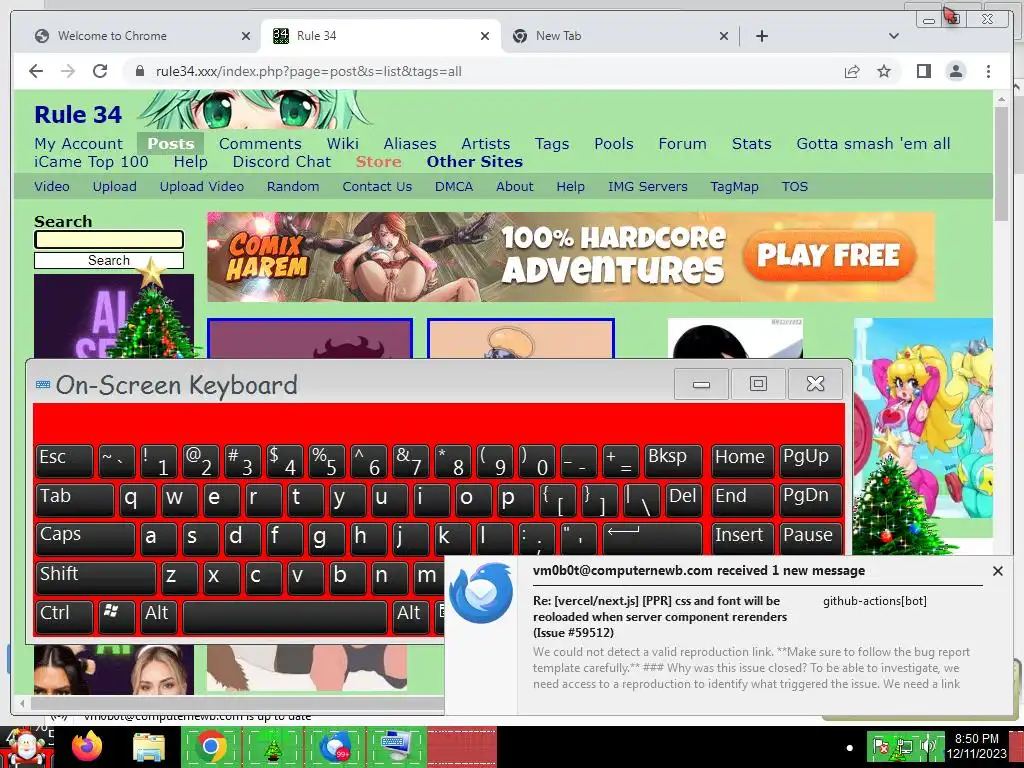This screenshot has width=1024, height=768.
Task: Click the space bar on On-Screen Keyboard
Action: [285, 618]
